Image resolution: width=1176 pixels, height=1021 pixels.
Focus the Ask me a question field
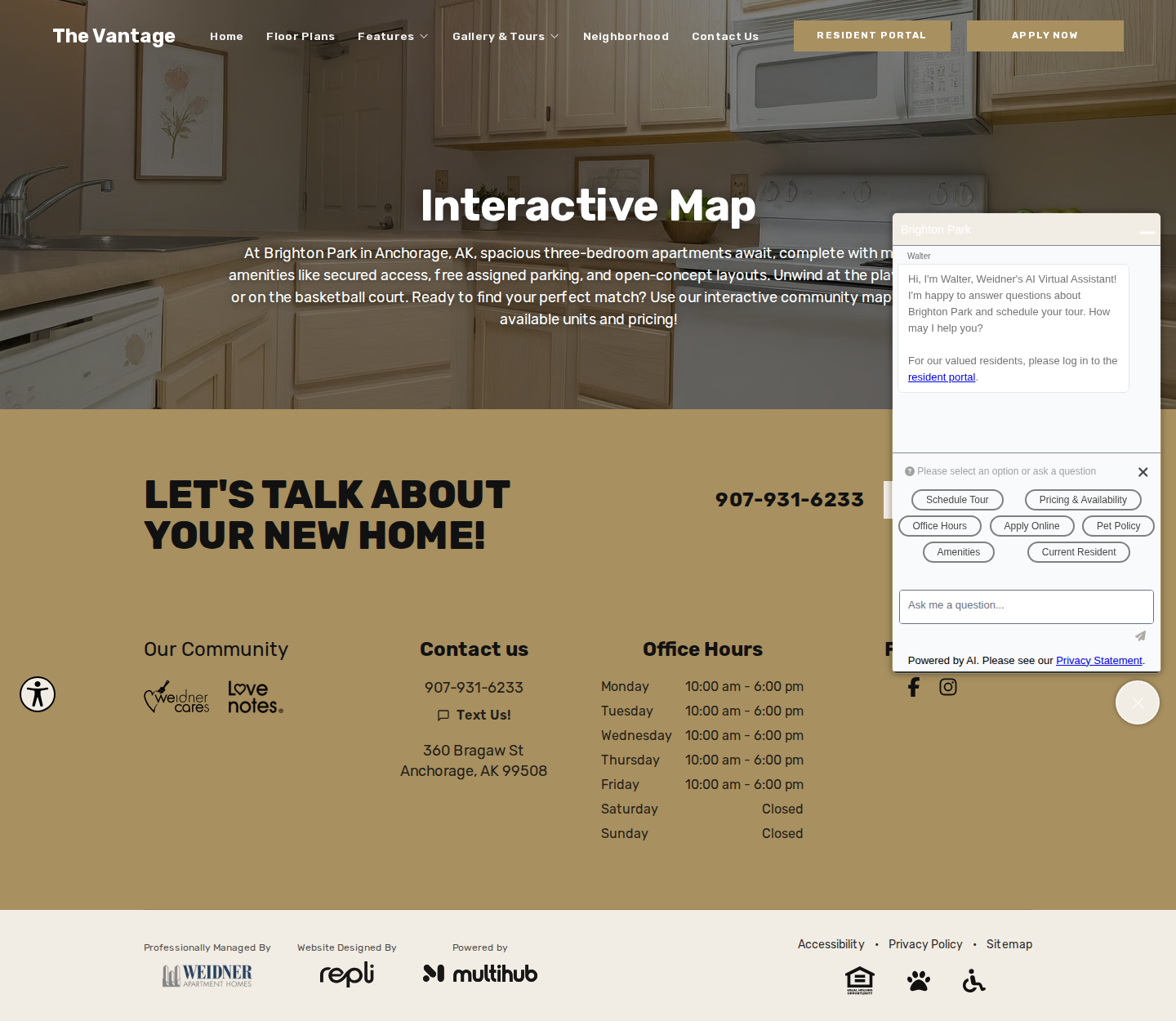[x=1027, y=607]
